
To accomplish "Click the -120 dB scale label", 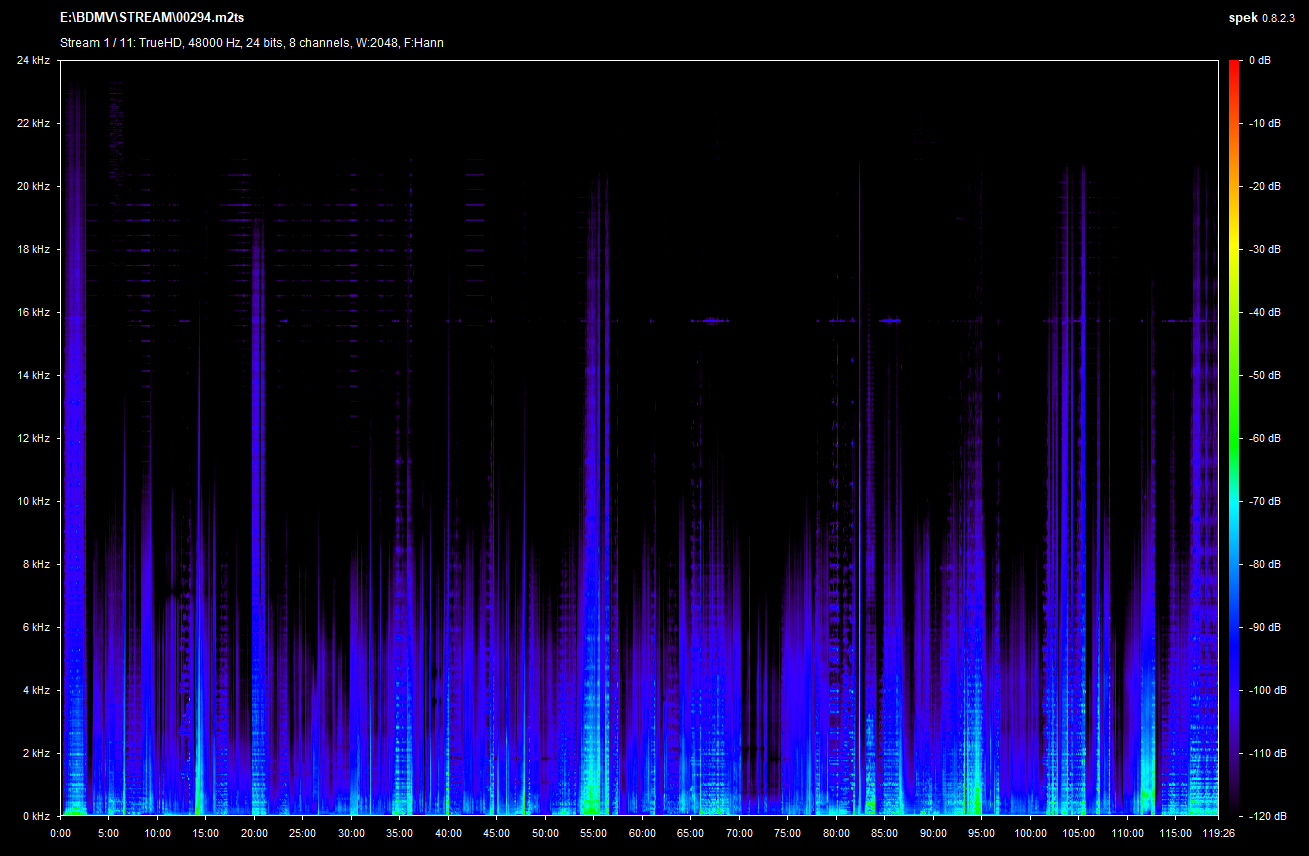I will tap(1267, 816).
